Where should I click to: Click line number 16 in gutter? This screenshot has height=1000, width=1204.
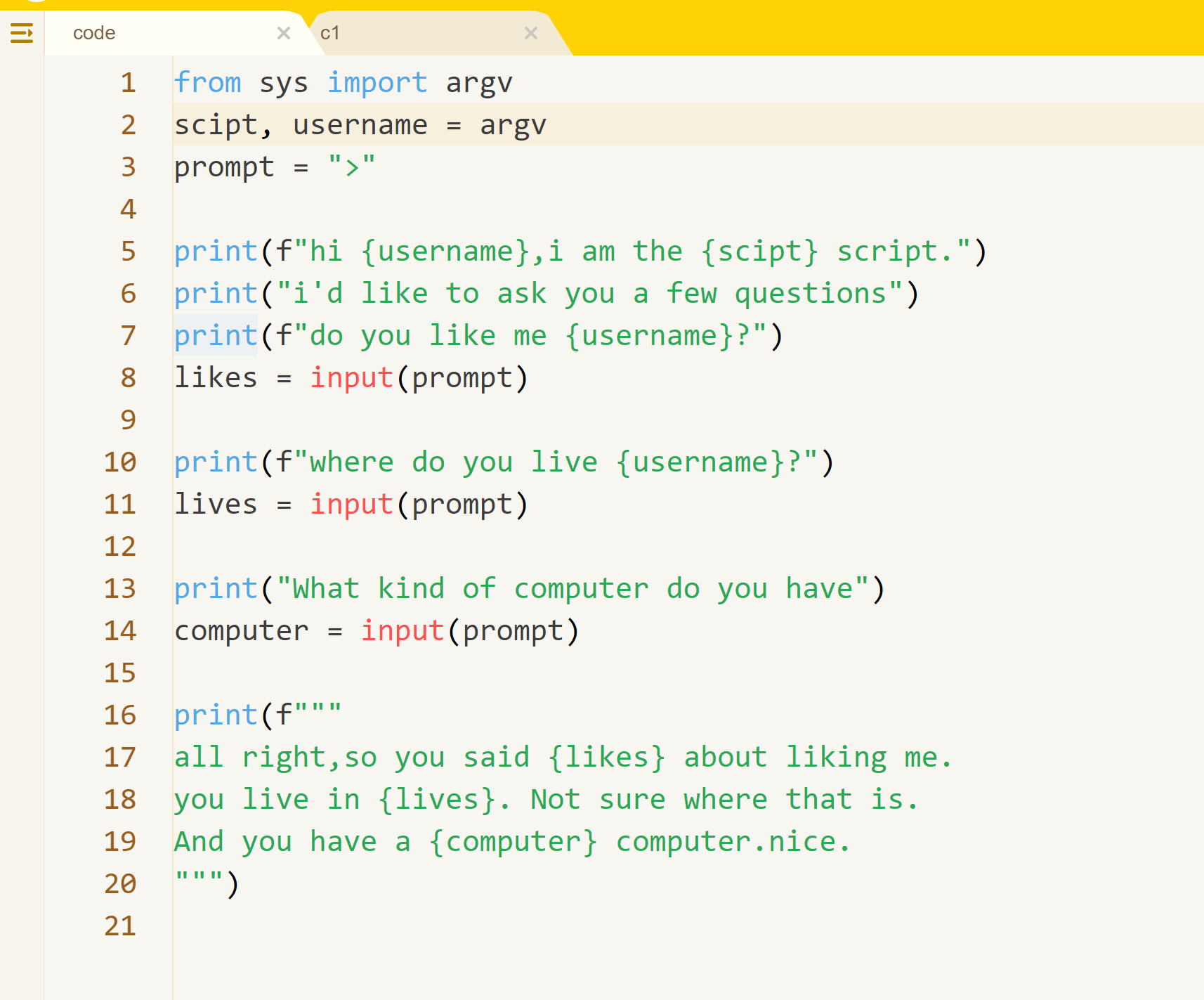[120, 715]
